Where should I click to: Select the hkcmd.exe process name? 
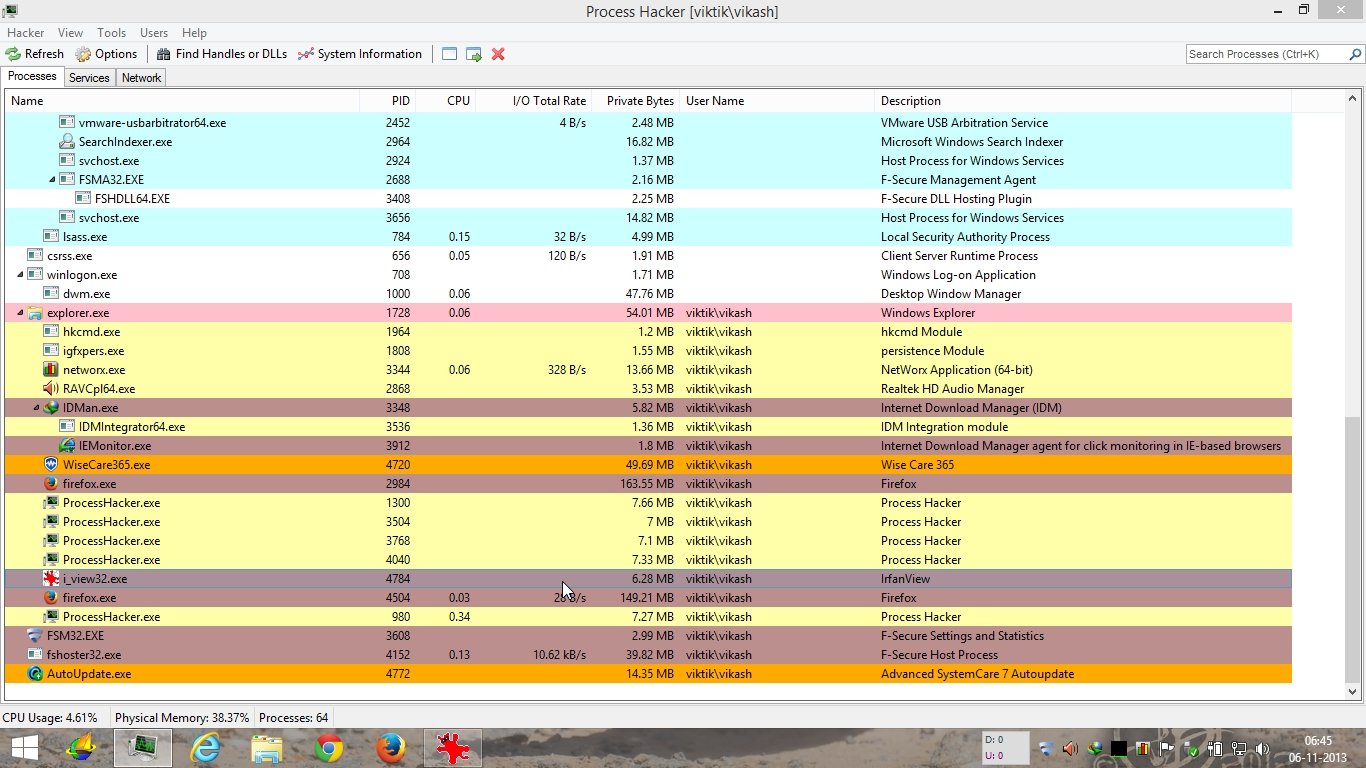click(91, 332)
